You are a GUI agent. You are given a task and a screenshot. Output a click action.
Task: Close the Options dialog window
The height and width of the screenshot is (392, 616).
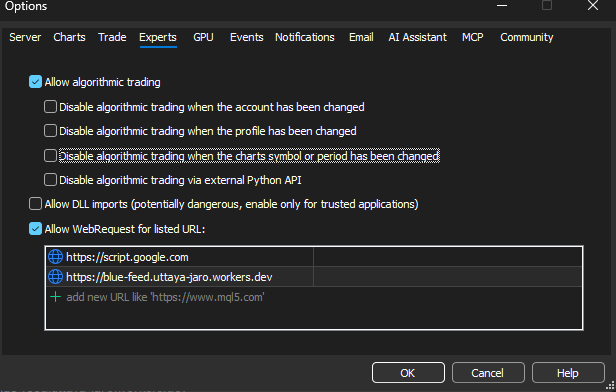coord(593,5)
